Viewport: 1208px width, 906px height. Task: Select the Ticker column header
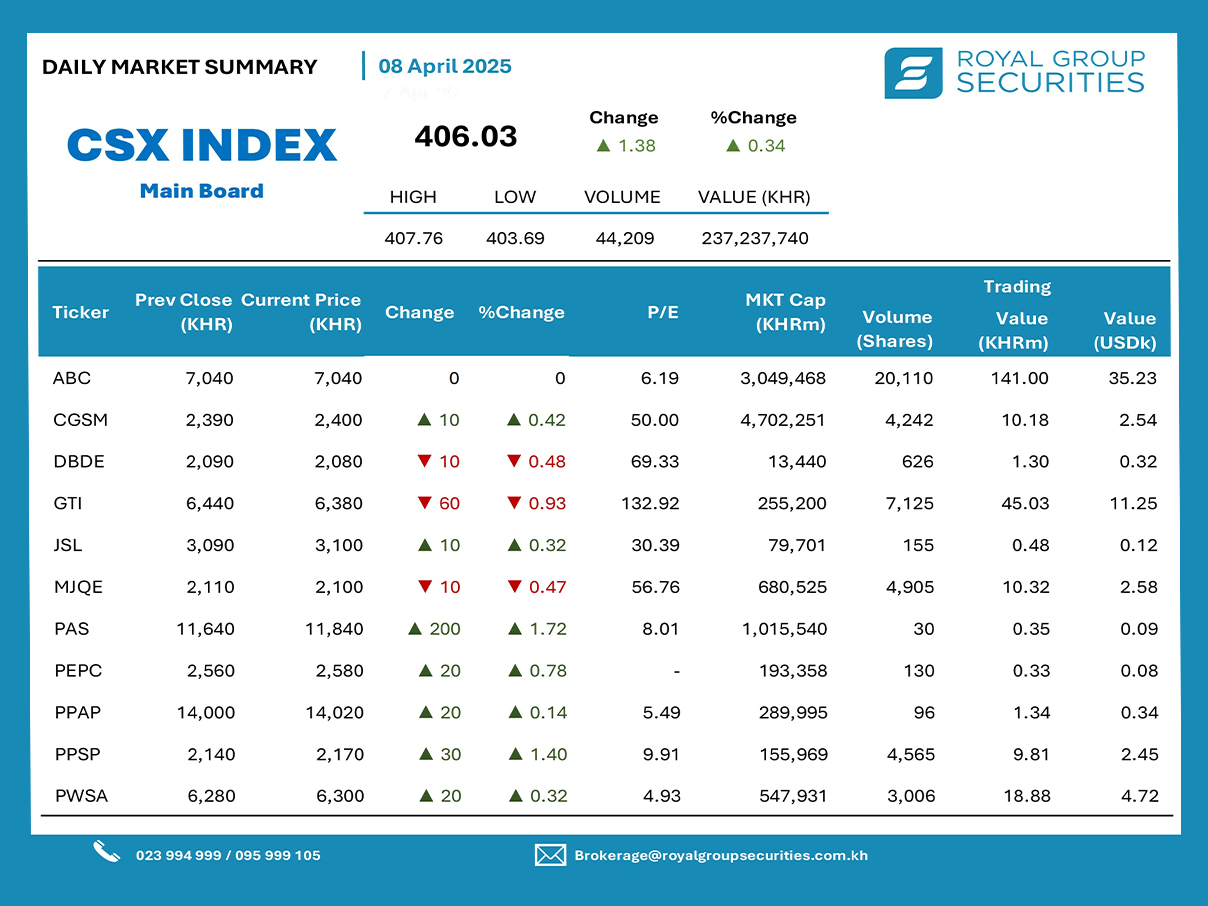pos(80,313)
